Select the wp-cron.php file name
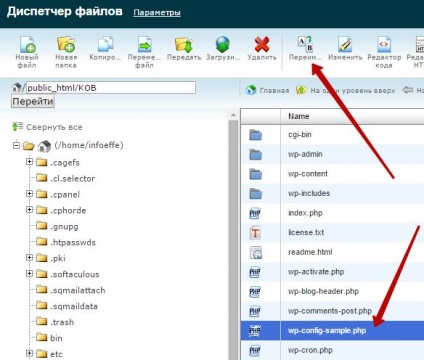424x360 pixels. [310, 350]
